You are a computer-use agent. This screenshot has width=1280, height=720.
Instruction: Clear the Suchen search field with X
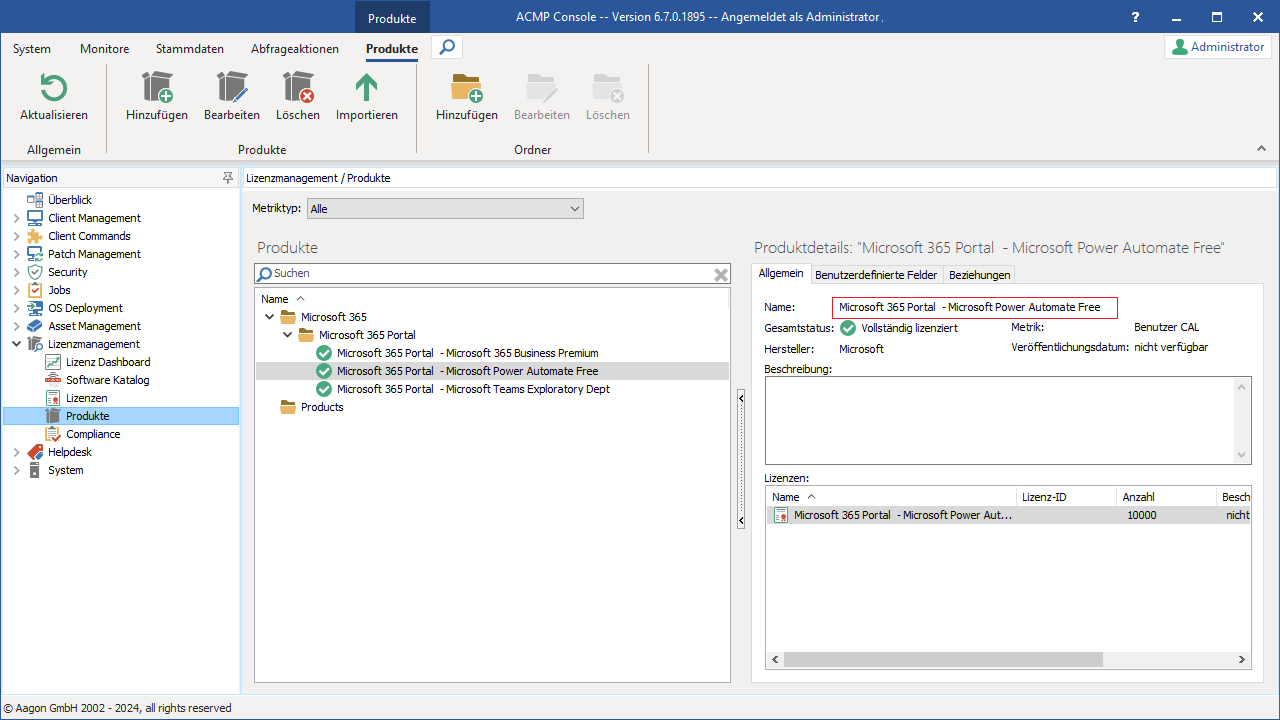pyautogui.click(x=720, y=274)
